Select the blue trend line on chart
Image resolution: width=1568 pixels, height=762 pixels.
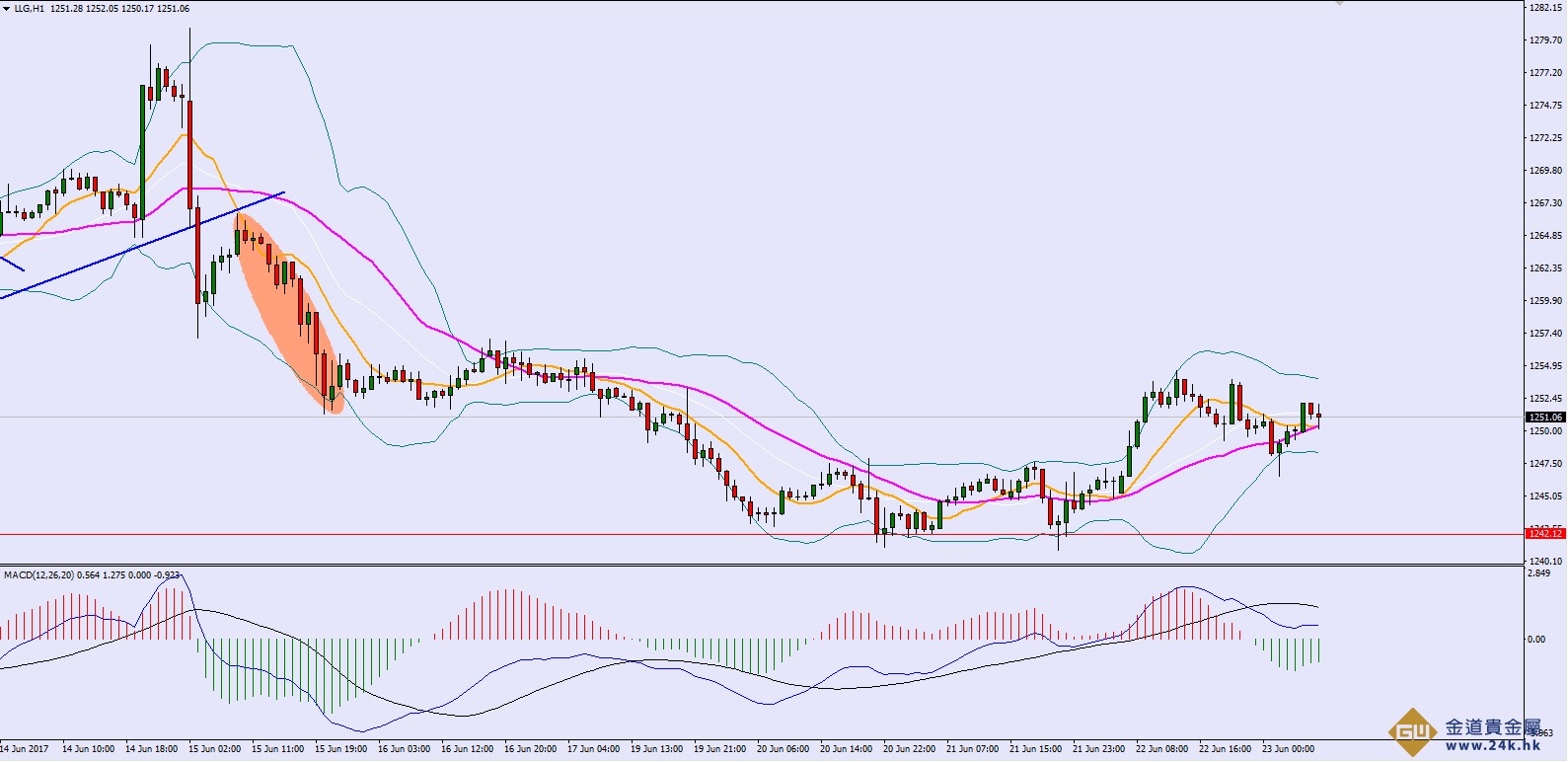pyautogui.click(x=142, y=245)
